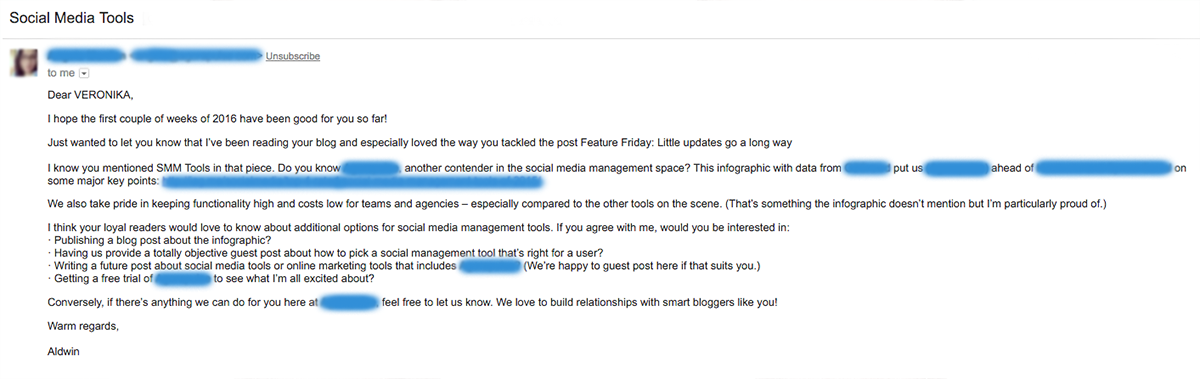The image size is (1200, 379).
Task: Click the 'Social Media Tools' subject line
Action: (71, 18)
